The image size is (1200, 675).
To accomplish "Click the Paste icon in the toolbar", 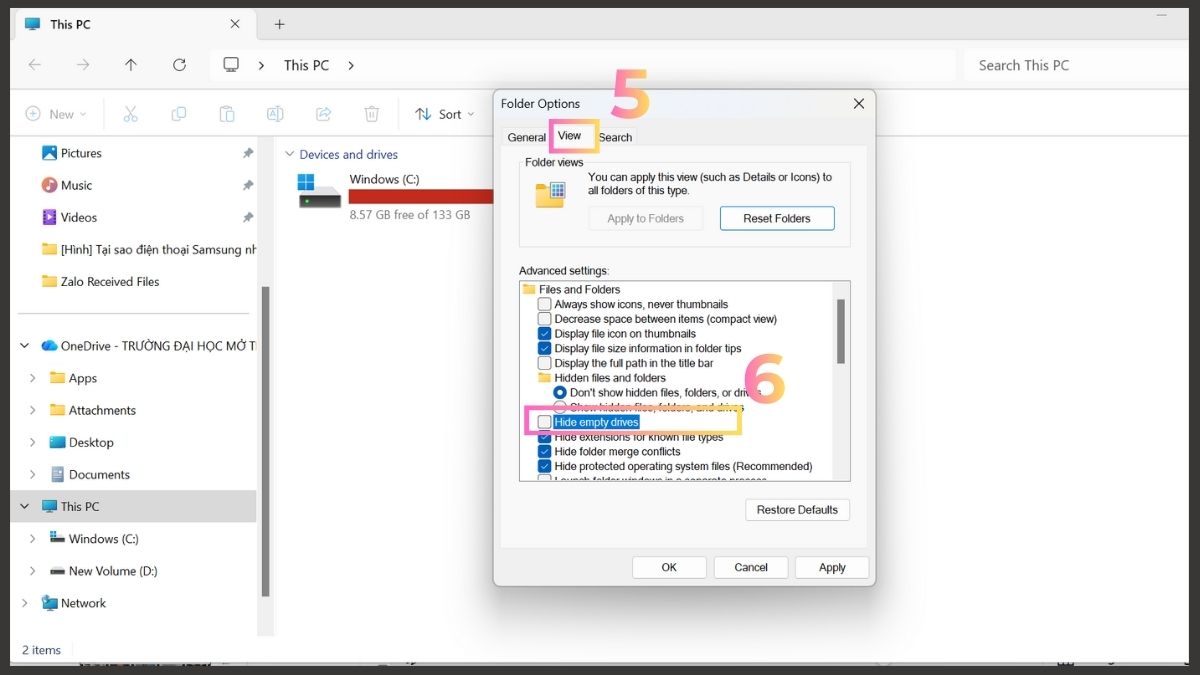I will [x=226, y=113].
